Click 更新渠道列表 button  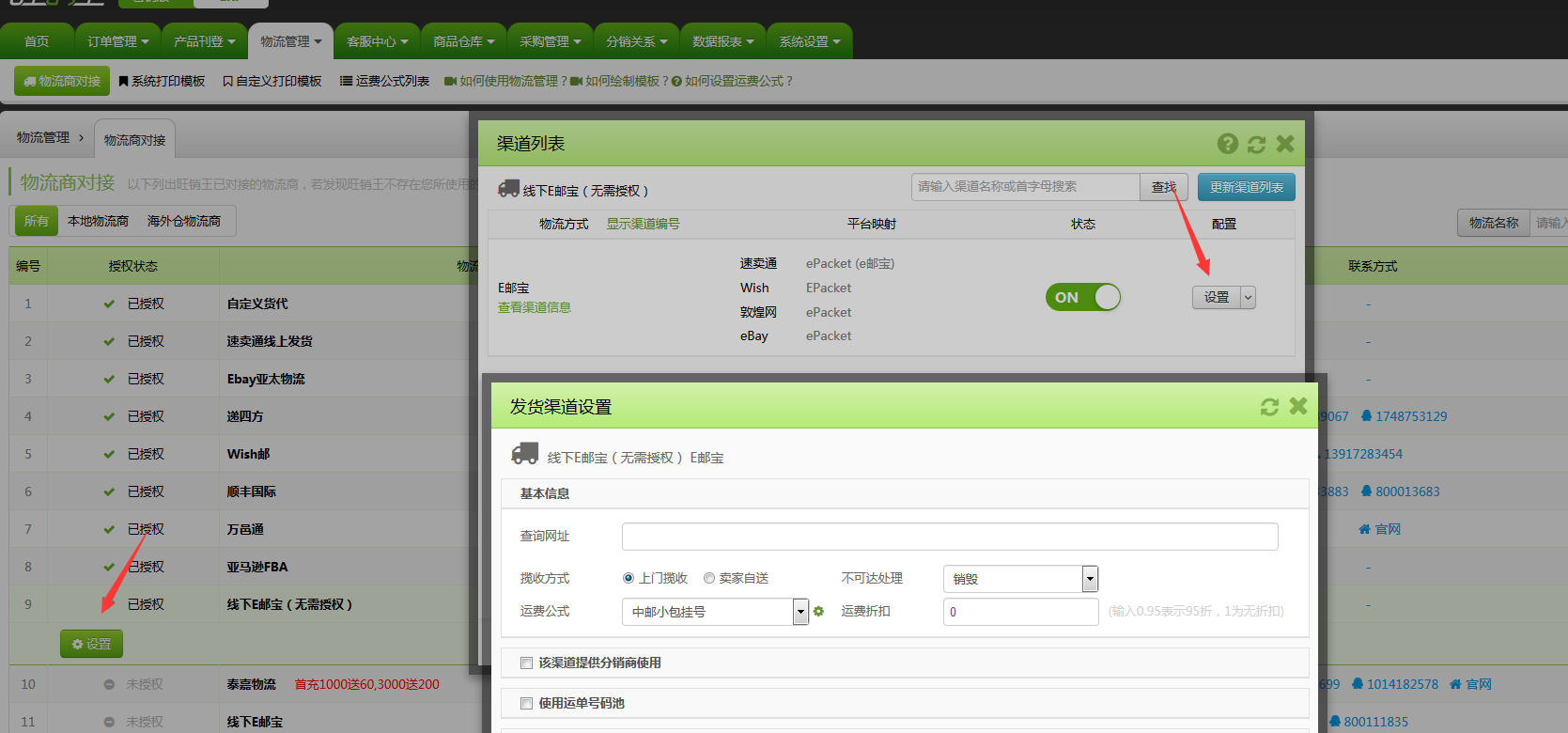[x=1247, y=187]
